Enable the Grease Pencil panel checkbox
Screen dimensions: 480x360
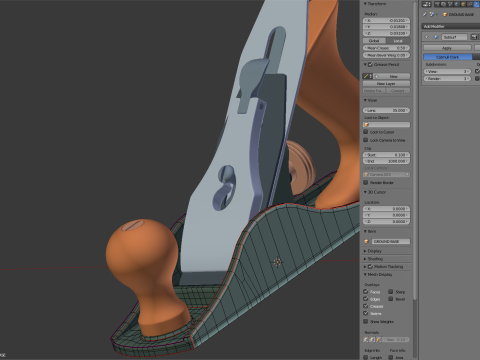pos(371,64)
